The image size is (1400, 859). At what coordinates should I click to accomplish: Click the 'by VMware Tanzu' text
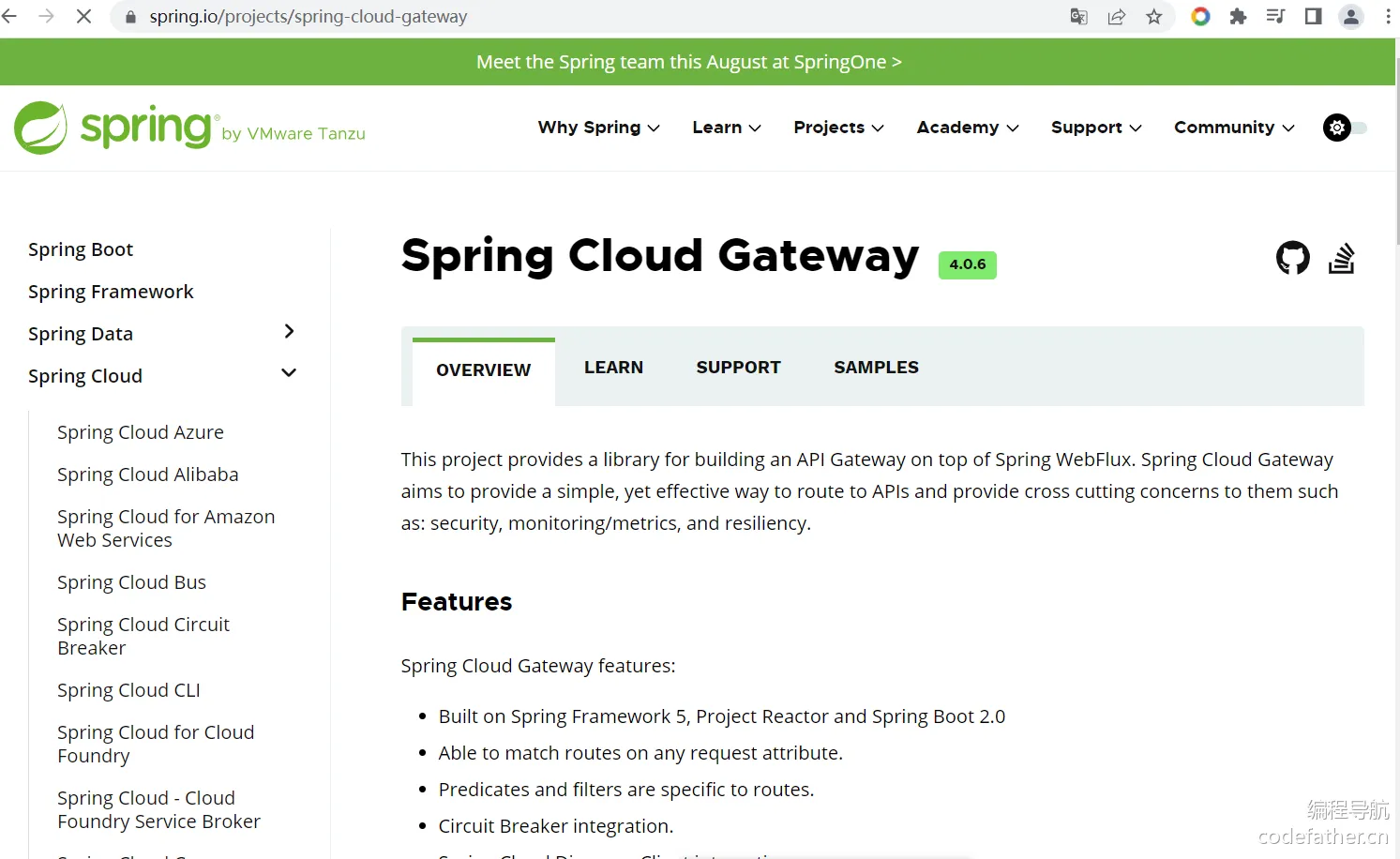click(x=294, y=134)
